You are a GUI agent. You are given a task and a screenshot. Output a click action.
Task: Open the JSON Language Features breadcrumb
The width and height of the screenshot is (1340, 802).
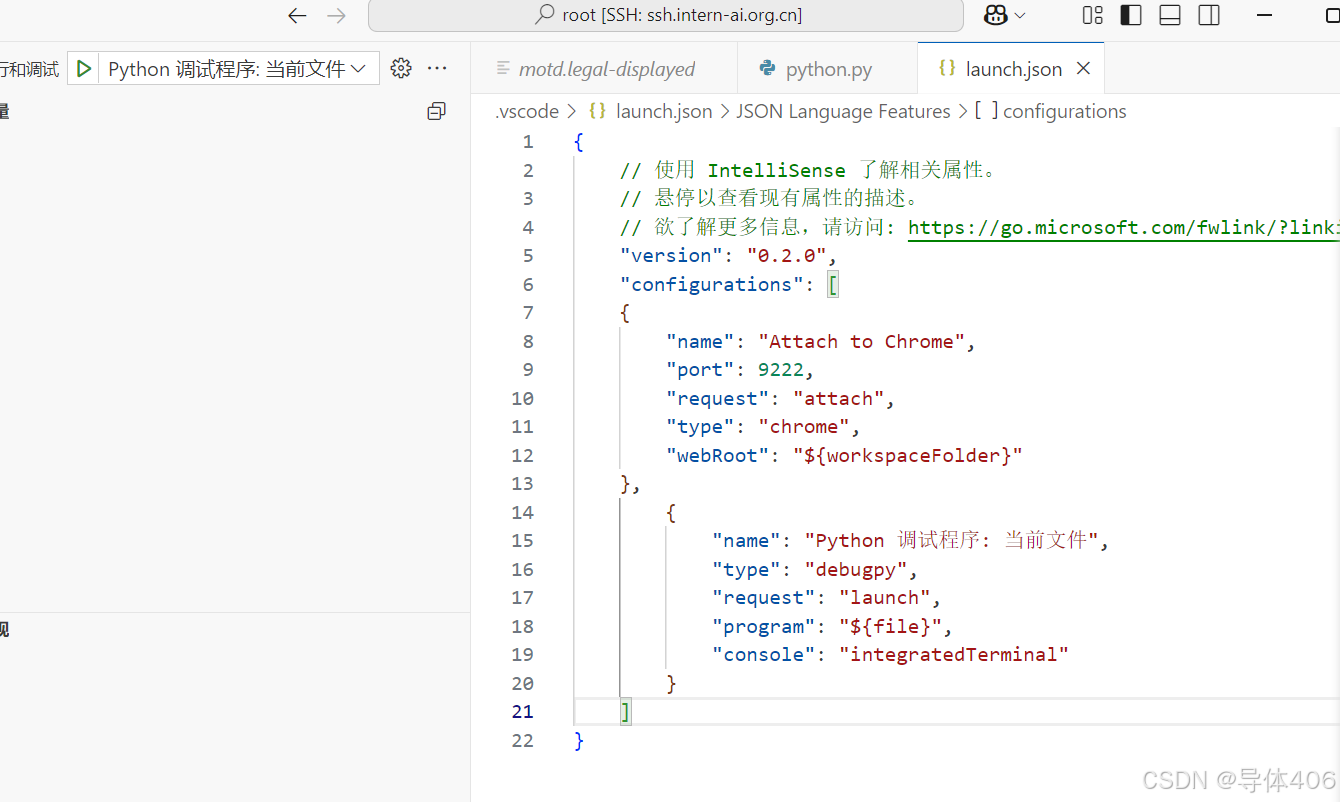coord(842,111)
